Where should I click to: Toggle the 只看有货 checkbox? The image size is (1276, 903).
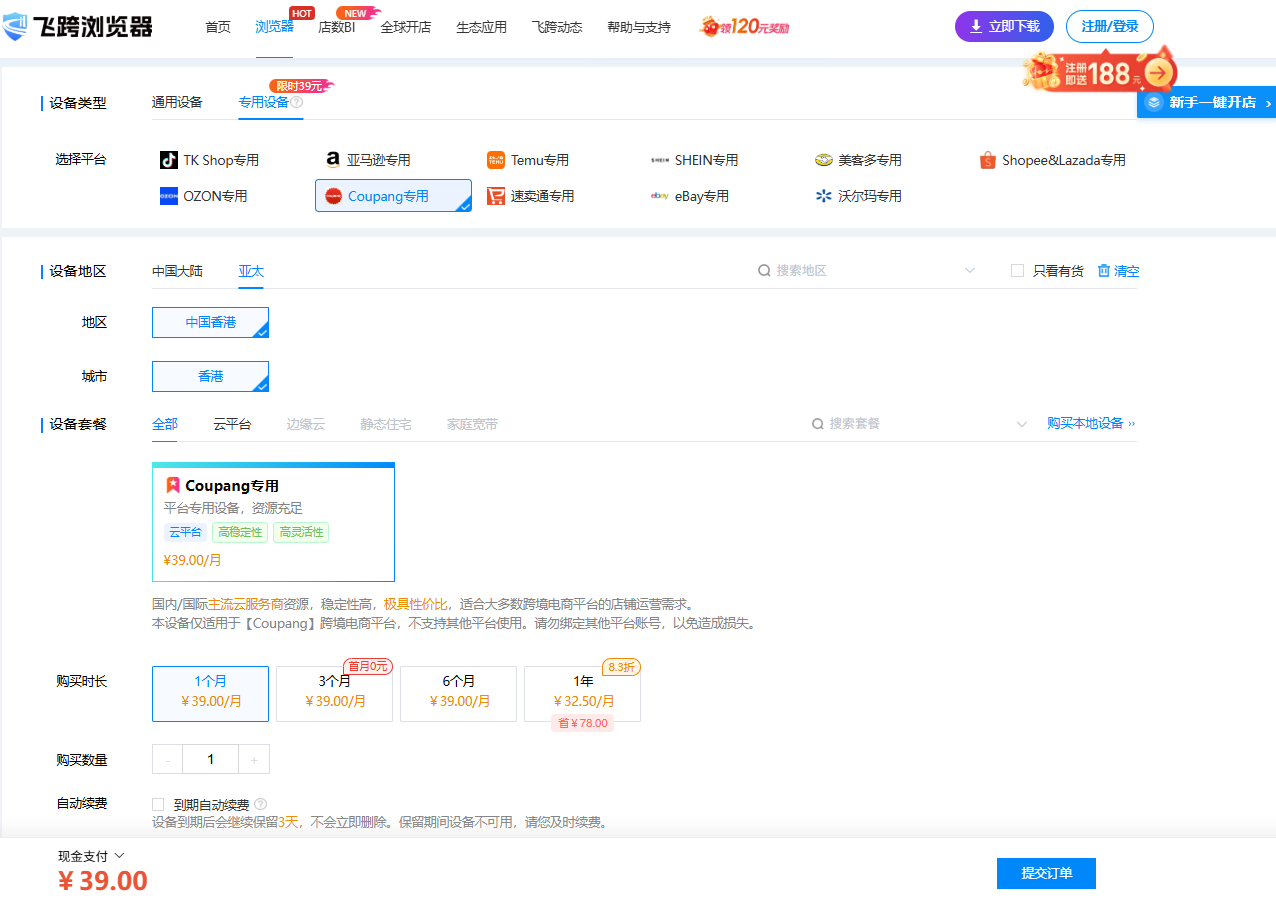click(1017, 271)
